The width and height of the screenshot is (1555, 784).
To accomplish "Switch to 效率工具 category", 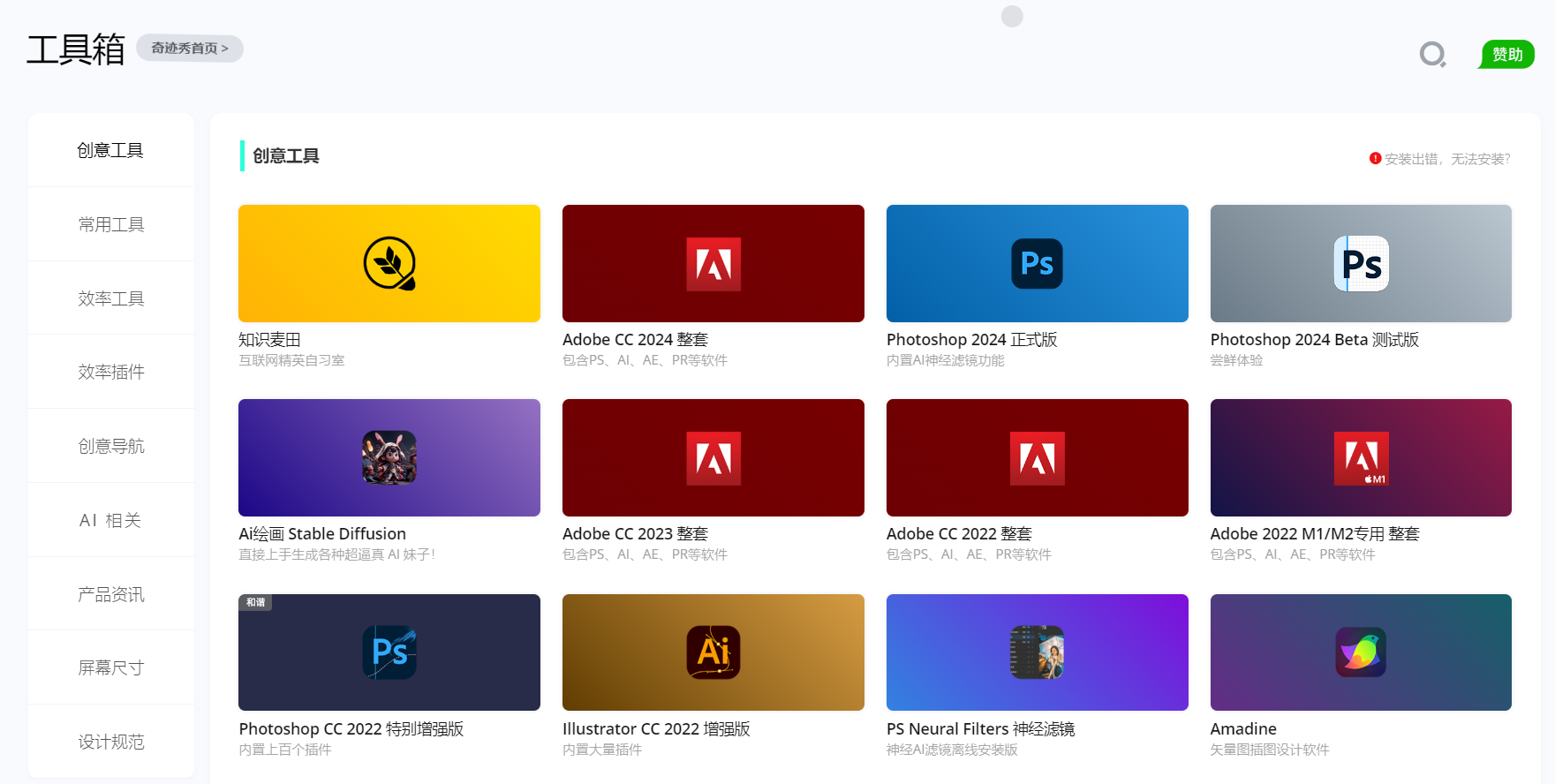I will tap(110, 298).
